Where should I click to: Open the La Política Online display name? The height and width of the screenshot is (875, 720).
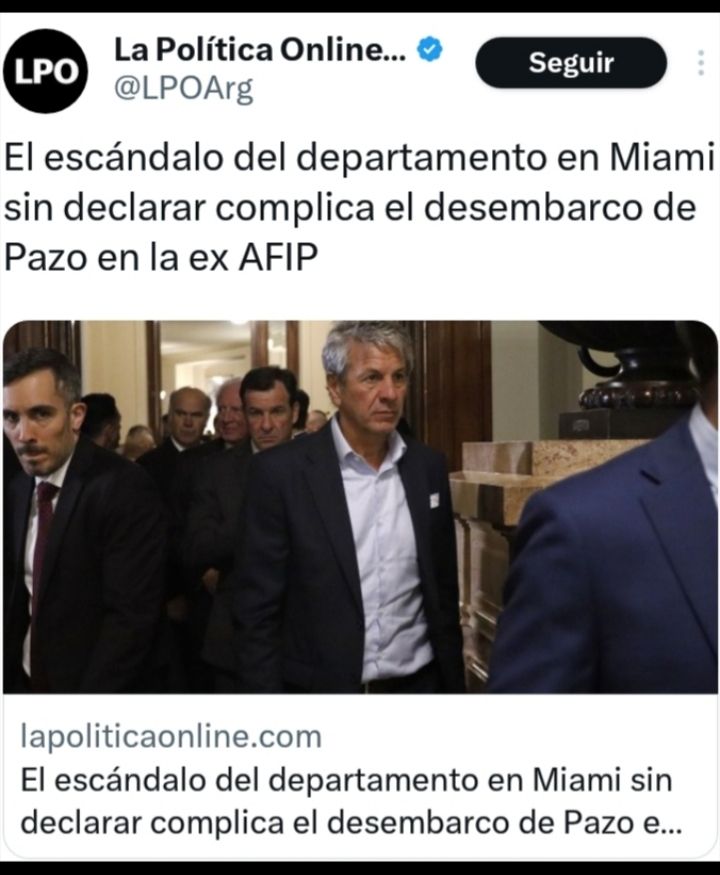click(260, 50)
